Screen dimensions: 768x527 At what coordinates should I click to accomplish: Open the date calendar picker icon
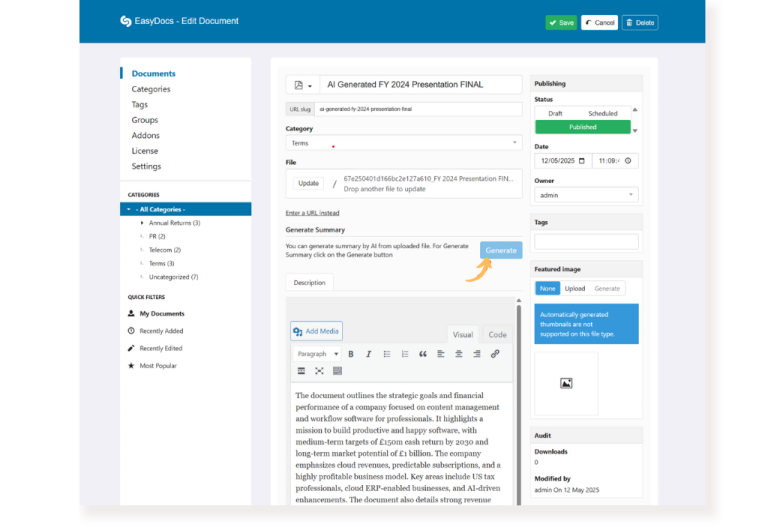583,160
